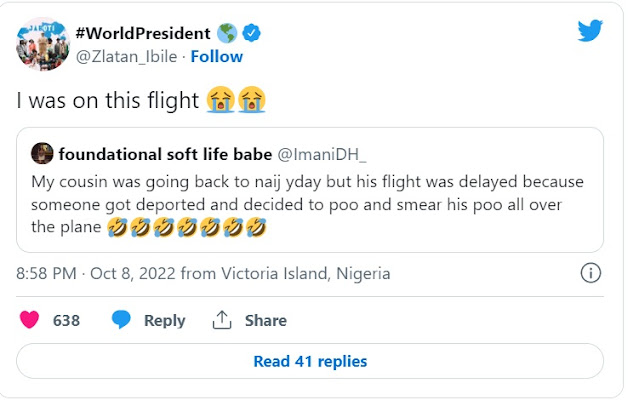Click the share upload icon
This screenshot has width=639, height=400.
(x=221, y=320)
